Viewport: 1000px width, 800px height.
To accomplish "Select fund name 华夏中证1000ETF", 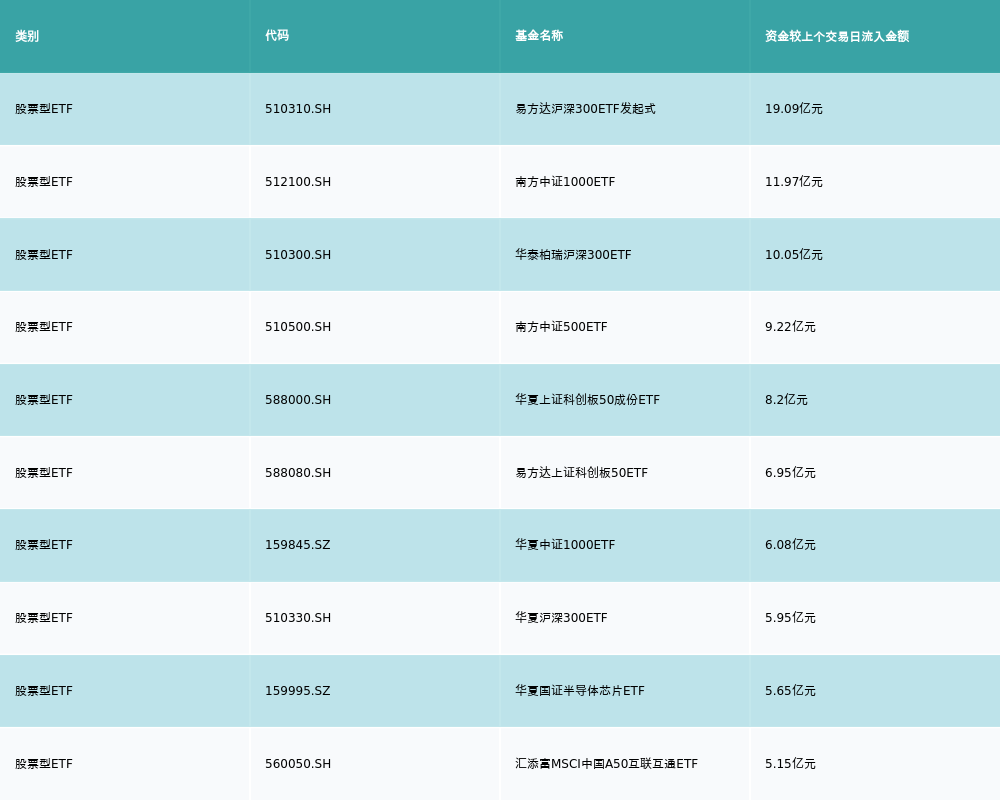I will pyautogui.click(x=565, y=545).
